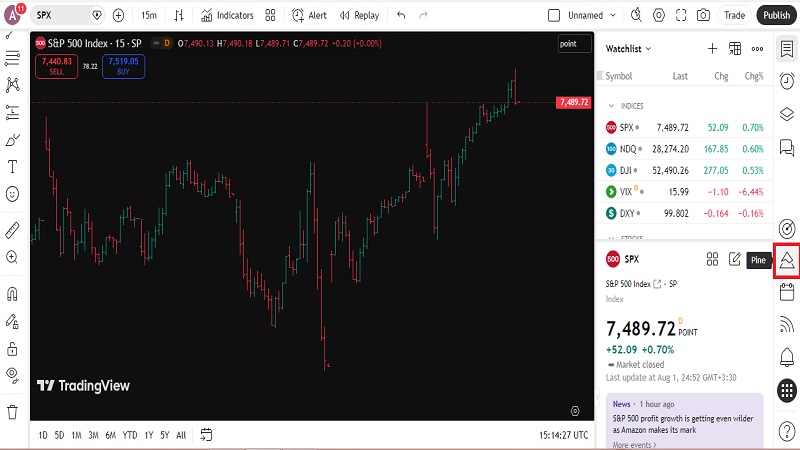Toggle magnet mode
Viewport: 800px width, 450px height.
coord(12,294)
